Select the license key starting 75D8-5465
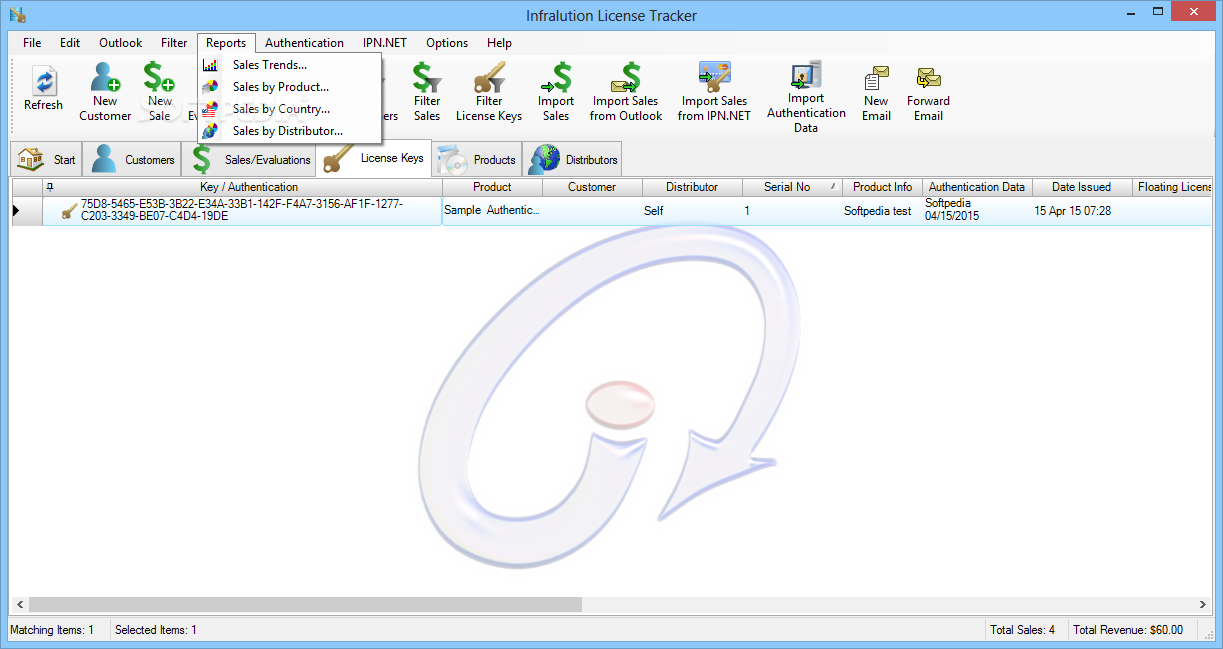 pos(242,211)
